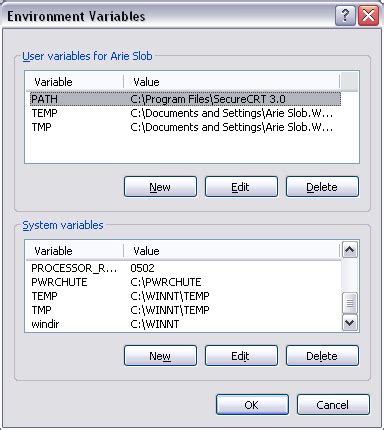
Task: Click the system variables scroll down arrow
Action: coord(350,323)
